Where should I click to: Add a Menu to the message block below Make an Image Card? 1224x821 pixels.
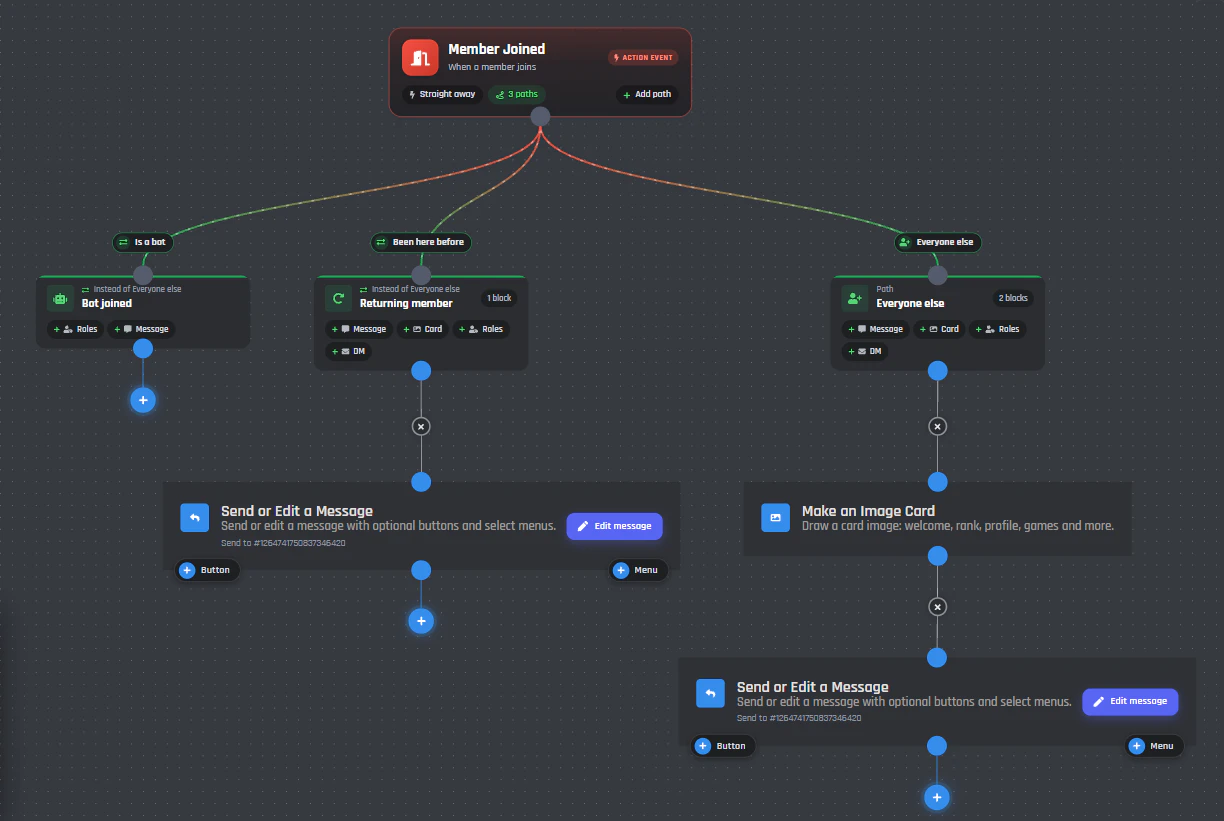click(1154, 746)
